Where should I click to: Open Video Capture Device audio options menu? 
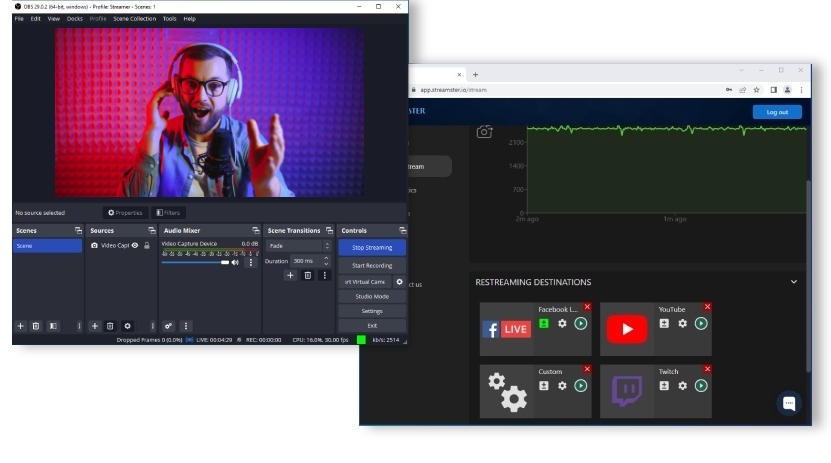251,262
